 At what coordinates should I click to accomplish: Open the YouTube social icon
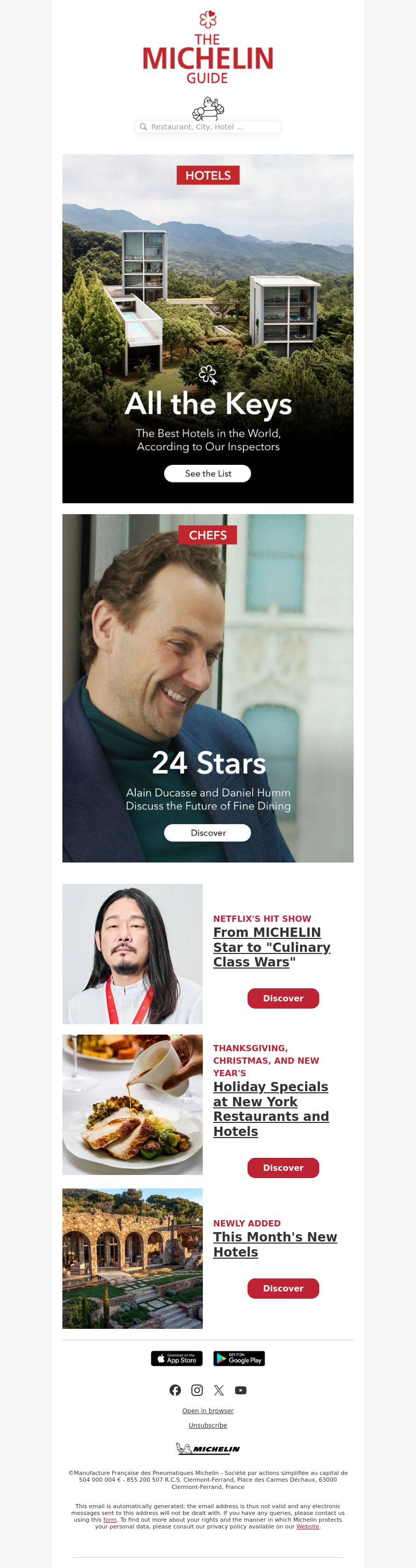(241, 1390)
